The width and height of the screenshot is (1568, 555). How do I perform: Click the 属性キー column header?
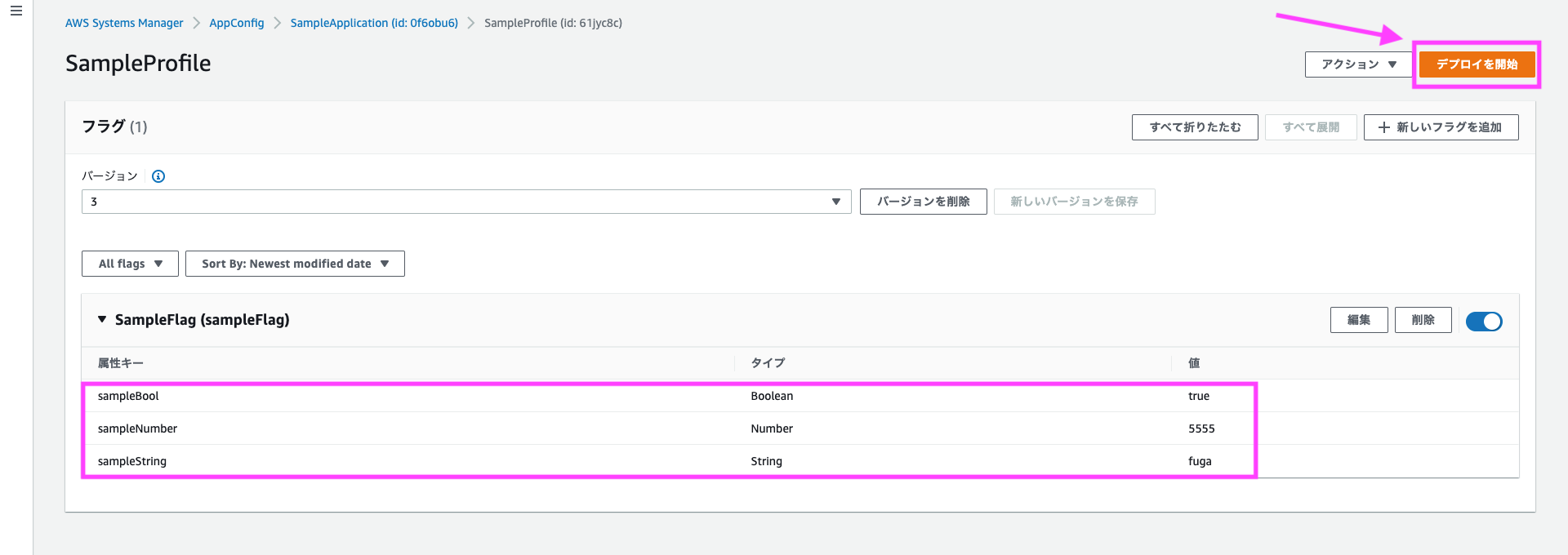[121, 363]
